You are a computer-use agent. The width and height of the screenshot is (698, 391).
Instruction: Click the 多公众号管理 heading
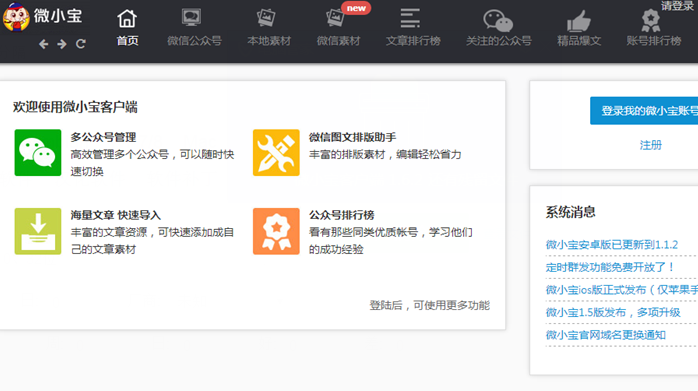[103, 137]
